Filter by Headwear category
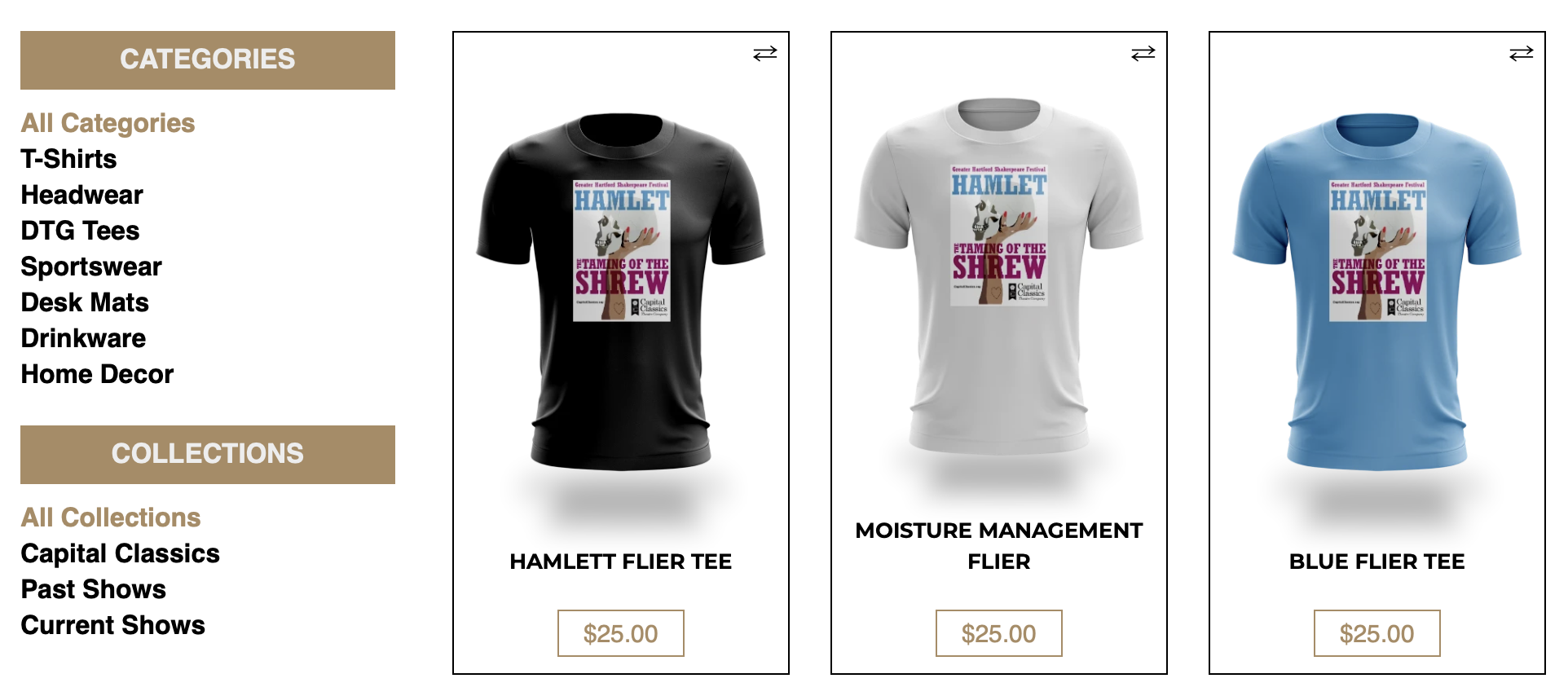Screen dimensions: 1568x696 [82, 195]
